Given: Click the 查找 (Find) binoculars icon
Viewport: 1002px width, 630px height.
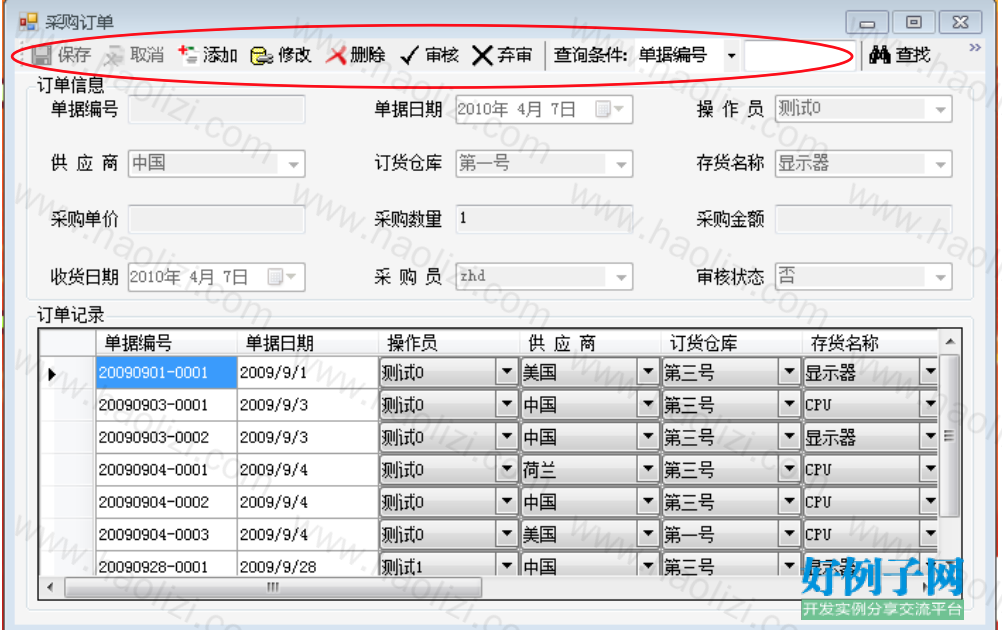Looking at the screenshot, I should pyautogui.click(x=879, y=56).
